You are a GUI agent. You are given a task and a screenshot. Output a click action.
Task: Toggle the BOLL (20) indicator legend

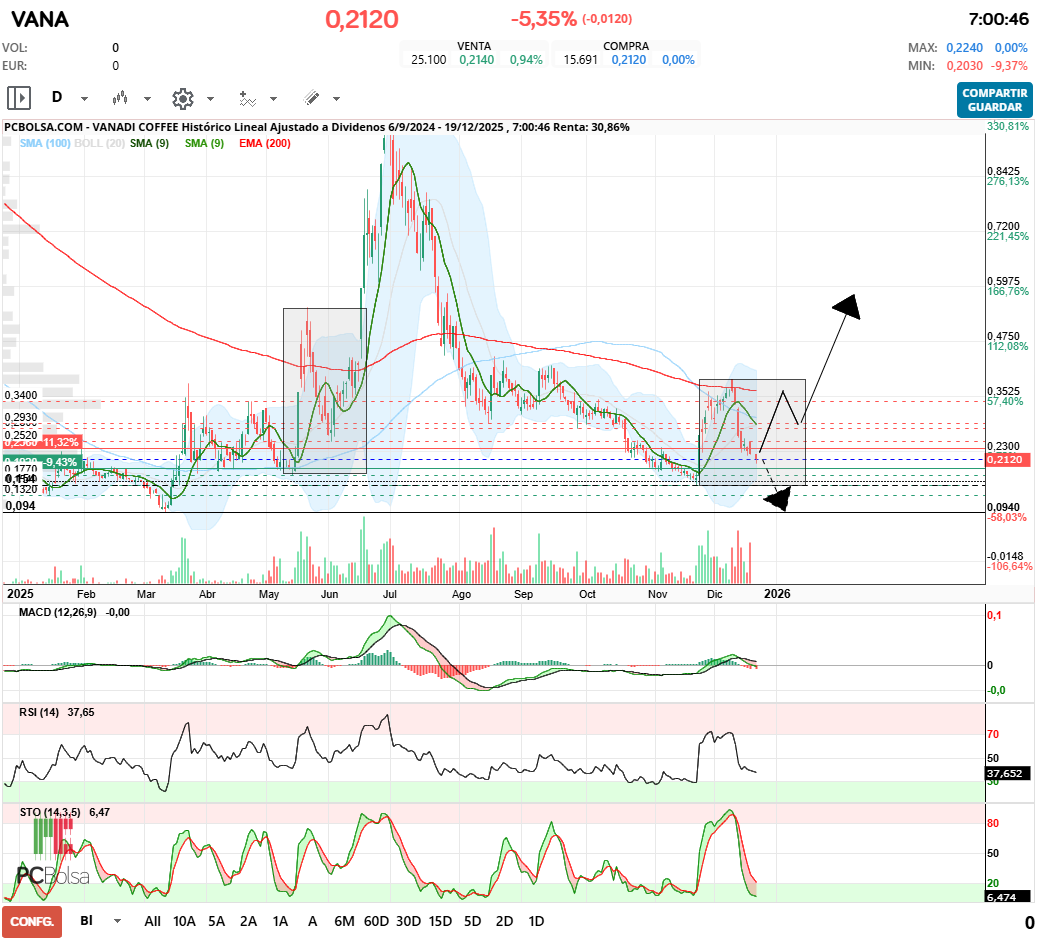(x=99, y=144)
